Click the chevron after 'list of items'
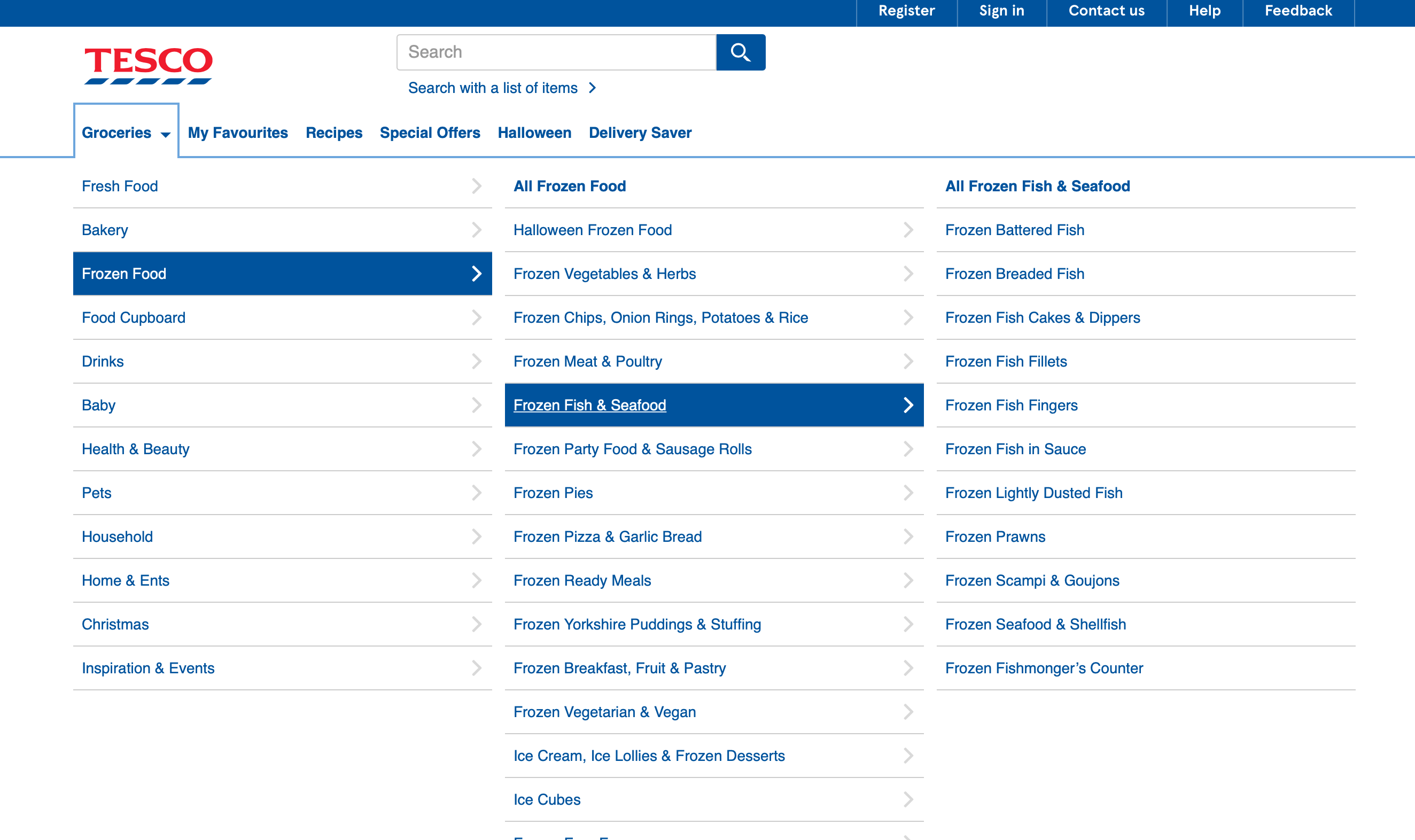The height and width of the screenshot is (840, 1415). click(x=592, y=88)
